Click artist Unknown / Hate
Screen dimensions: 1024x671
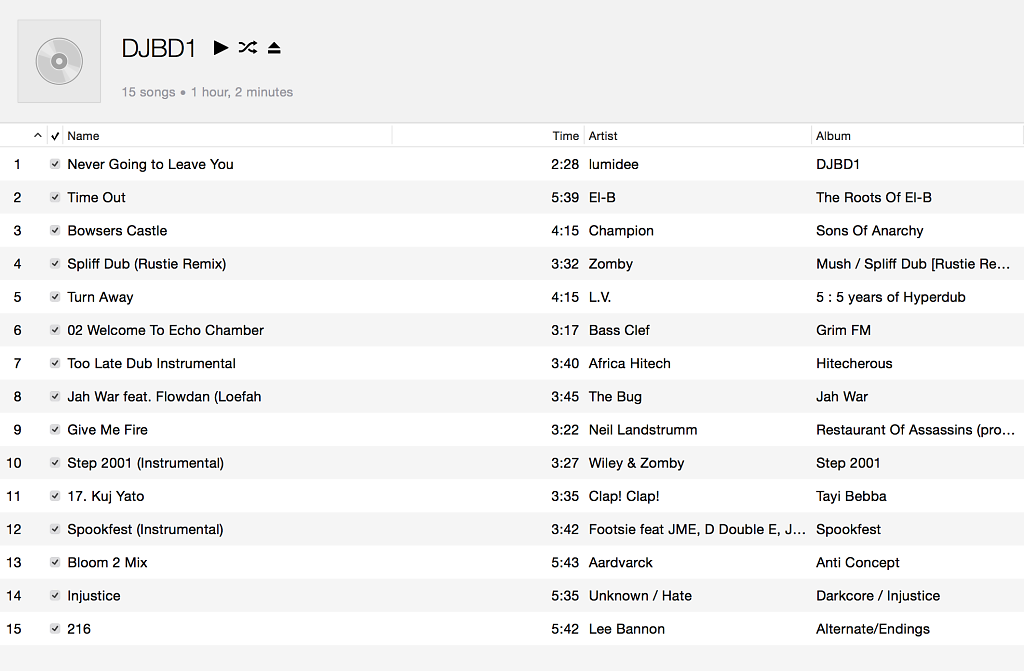pyautogui.click(x=640, y=596)
